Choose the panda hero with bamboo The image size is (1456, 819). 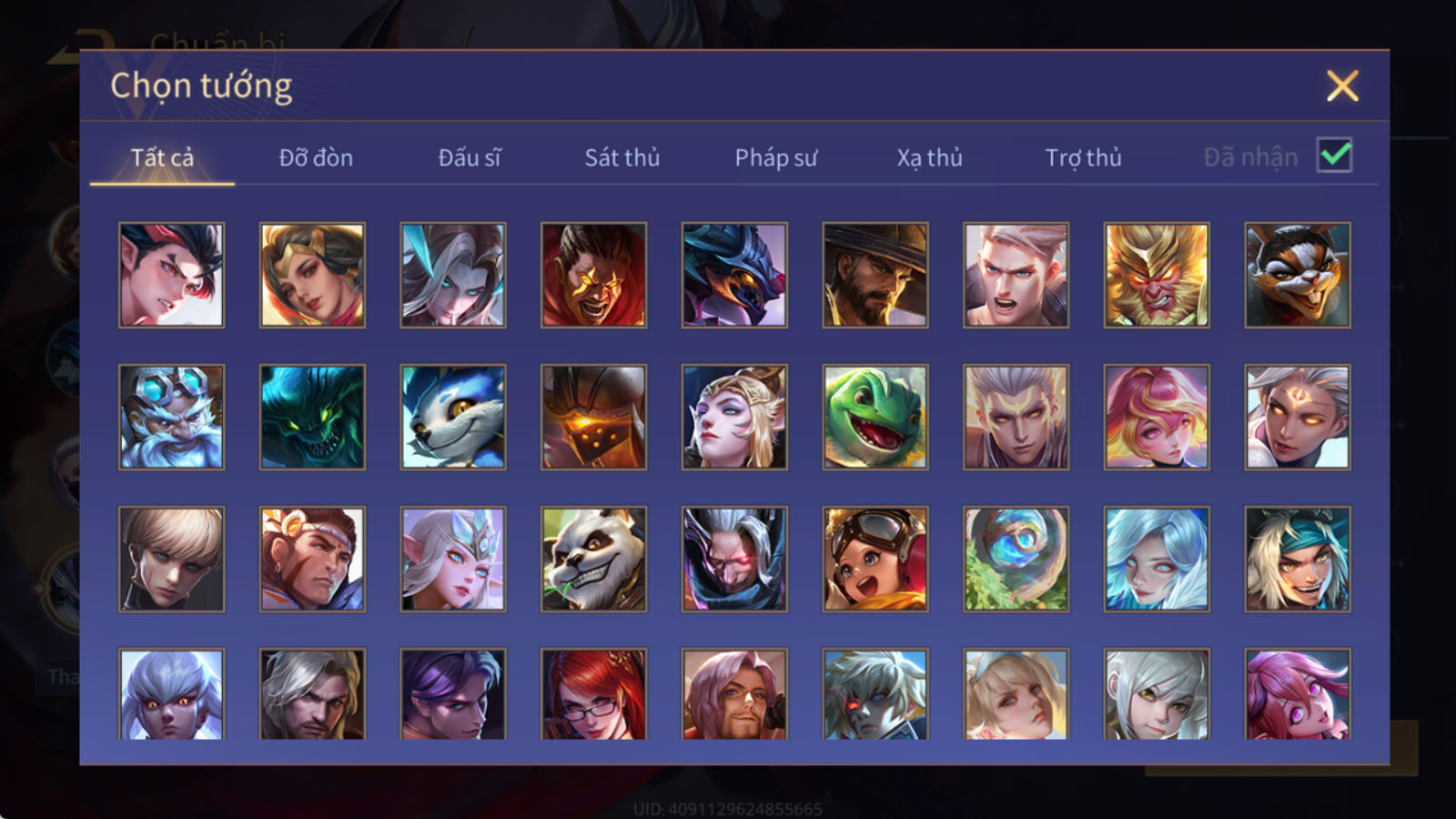click(593, 559)
